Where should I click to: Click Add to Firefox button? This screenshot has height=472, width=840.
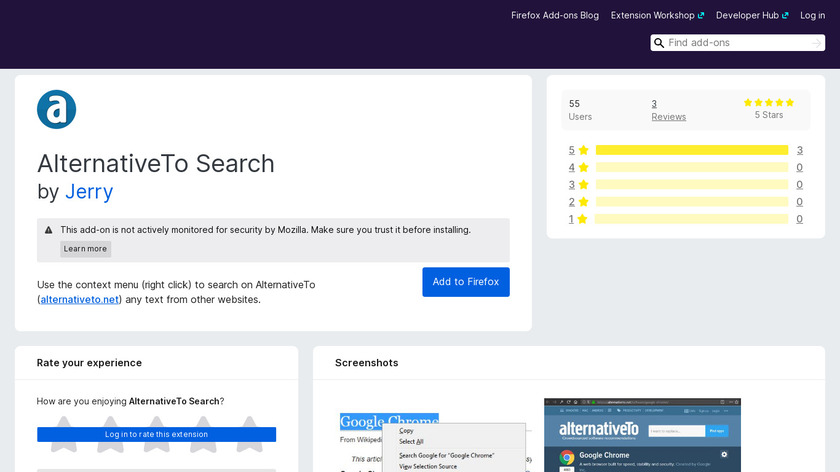coord(466,282)
